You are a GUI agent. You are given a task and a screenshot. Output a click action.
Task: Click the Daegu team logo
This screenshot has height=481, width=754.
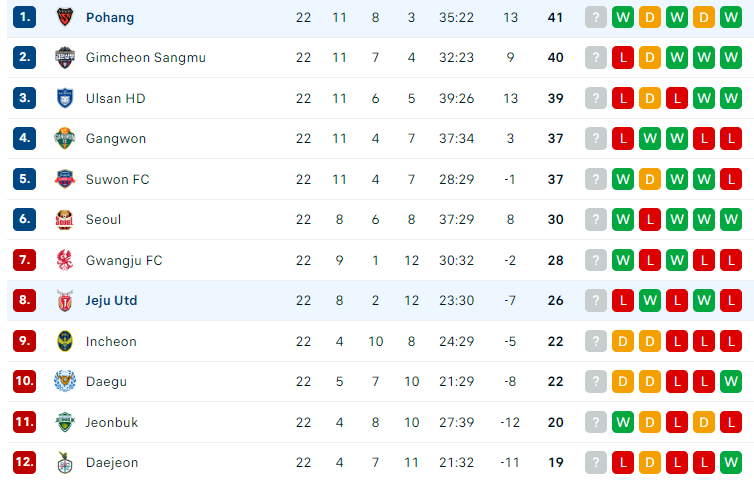tap(65, 381)
